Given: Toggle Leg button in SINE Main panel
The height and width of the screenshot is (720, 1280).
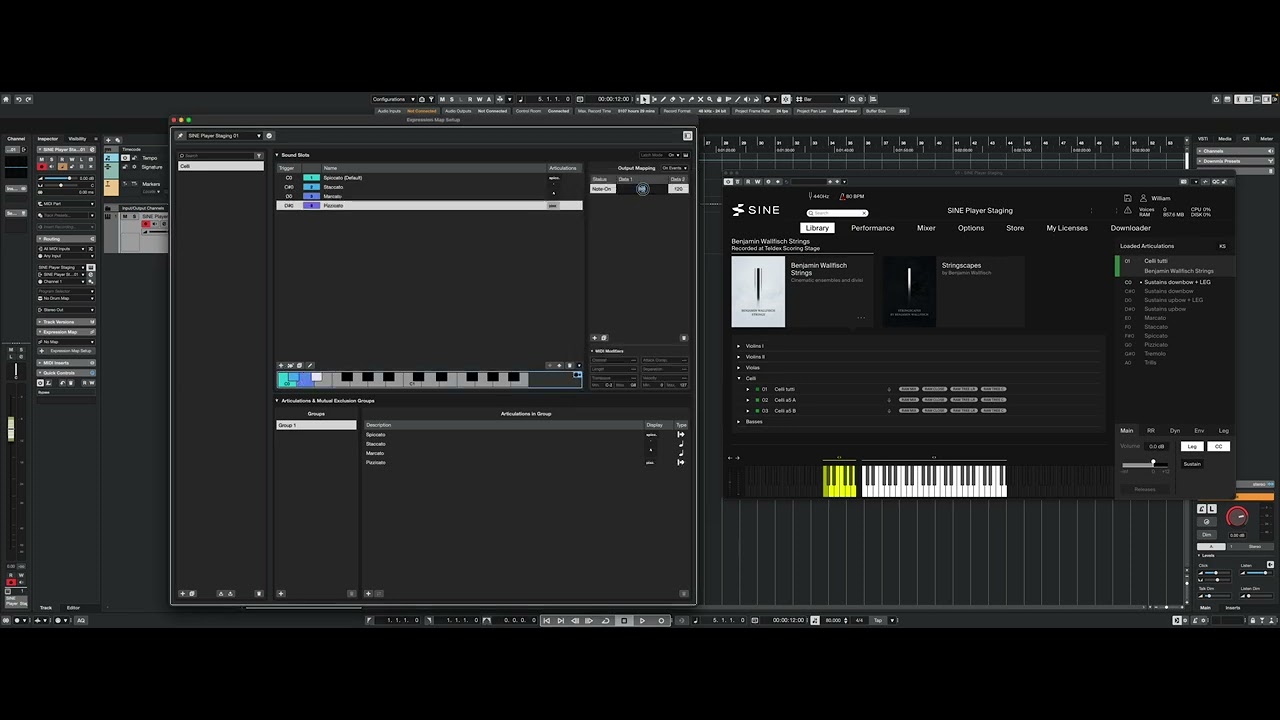Looking at the screenshot, I should (x=1192, y=446).
